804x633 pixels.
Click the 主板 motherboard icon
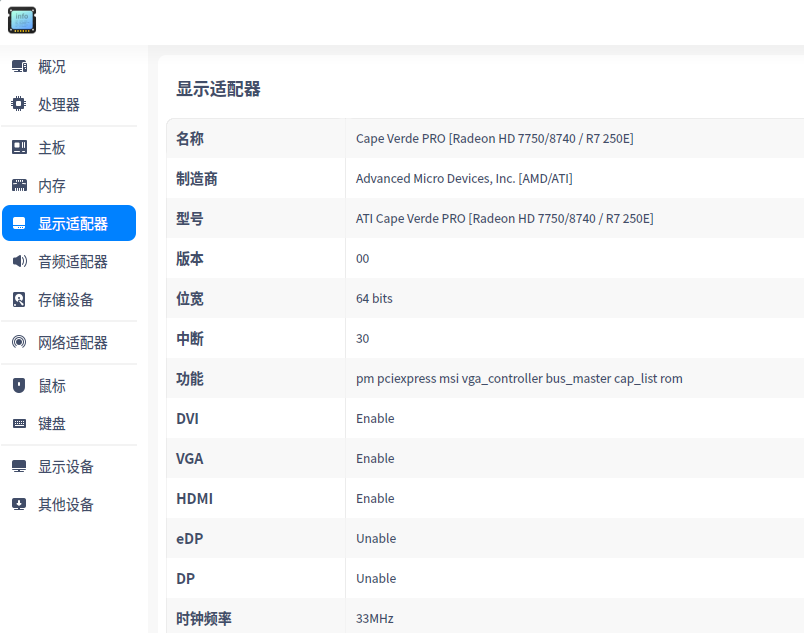18,147
